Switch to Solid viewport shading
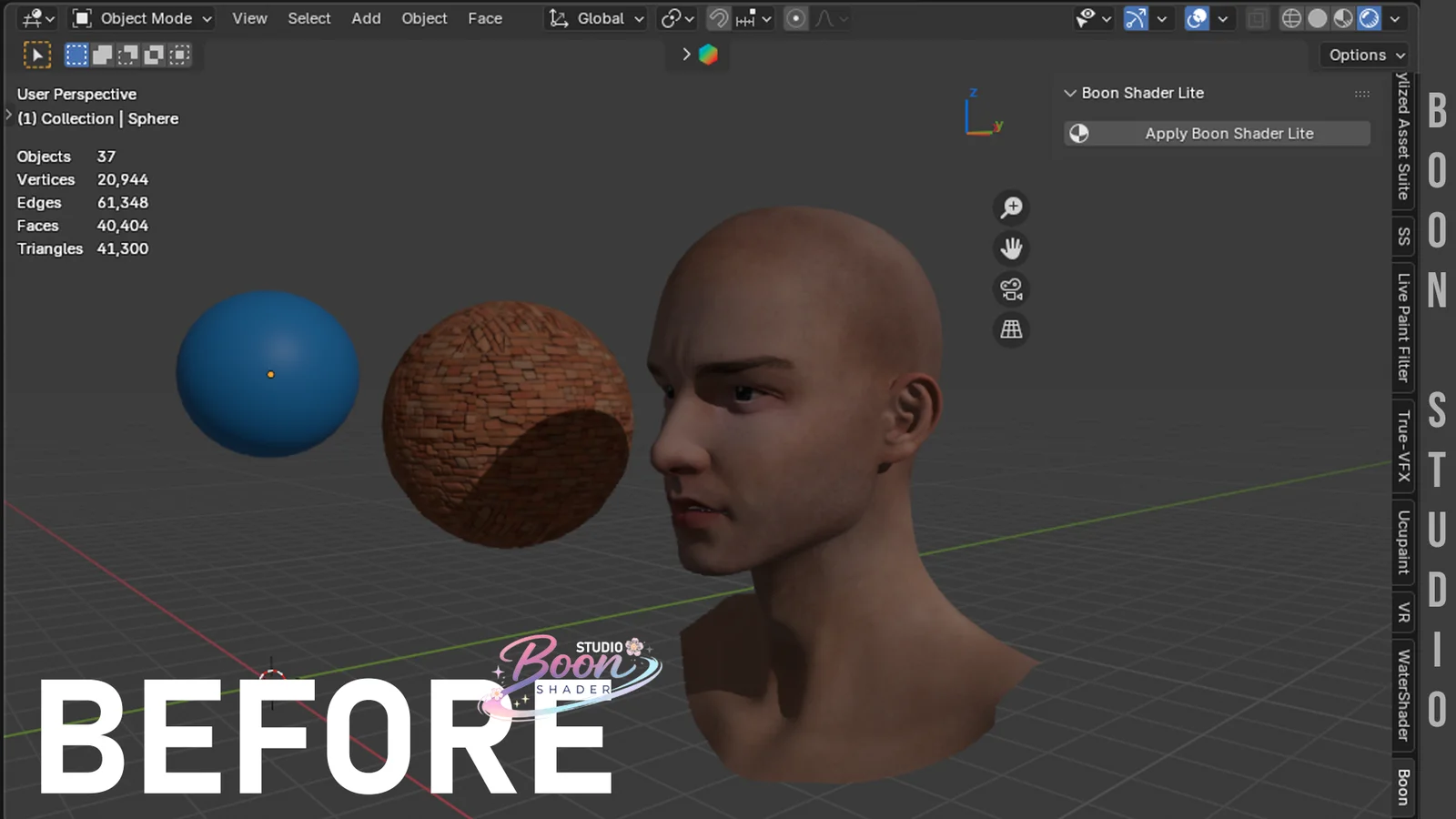Viewport: 1456px width, 819px height. 1317,18
